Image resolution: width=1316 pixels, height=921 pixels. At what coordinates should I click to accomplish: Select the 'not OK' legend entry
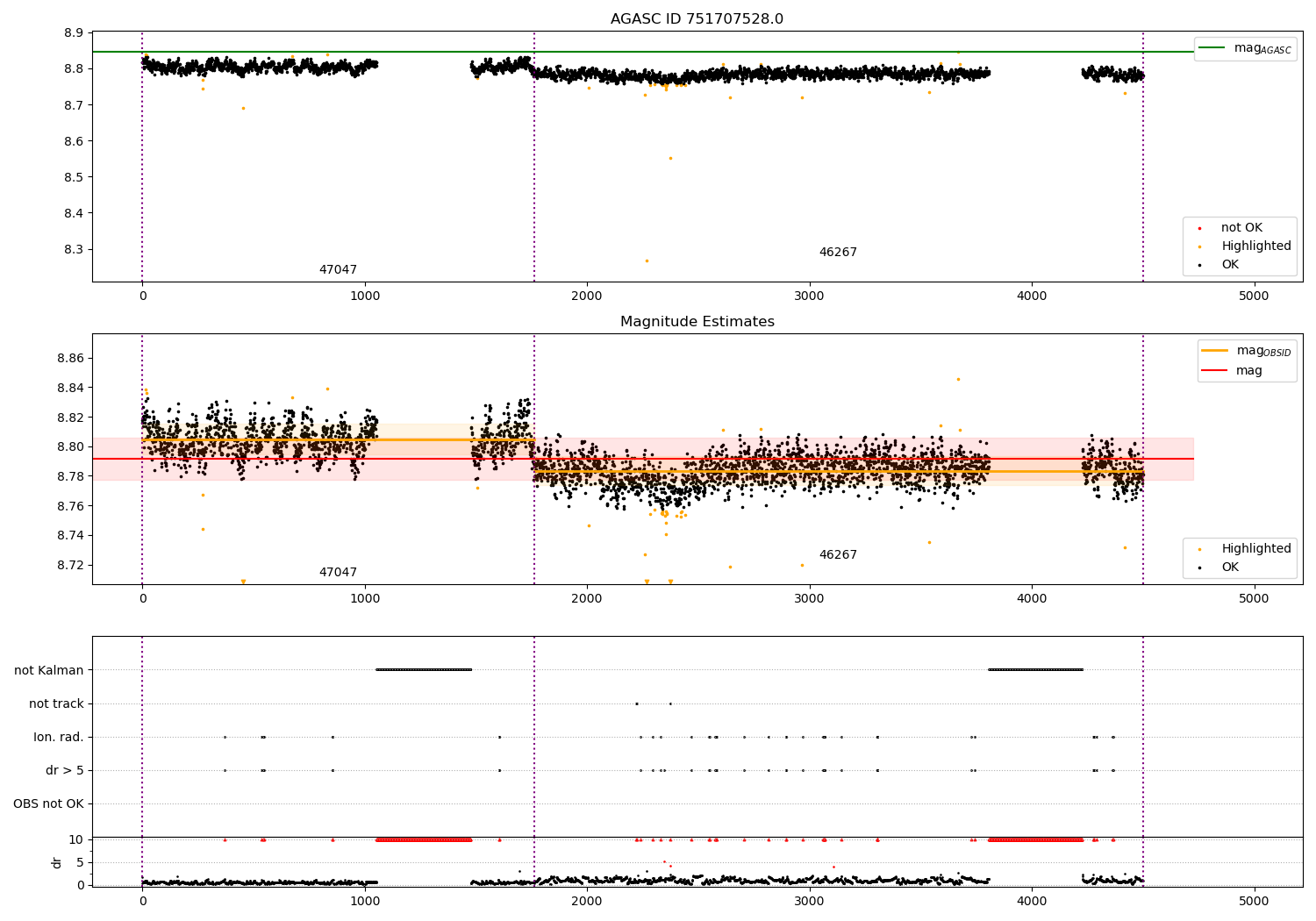[1241, 228]
